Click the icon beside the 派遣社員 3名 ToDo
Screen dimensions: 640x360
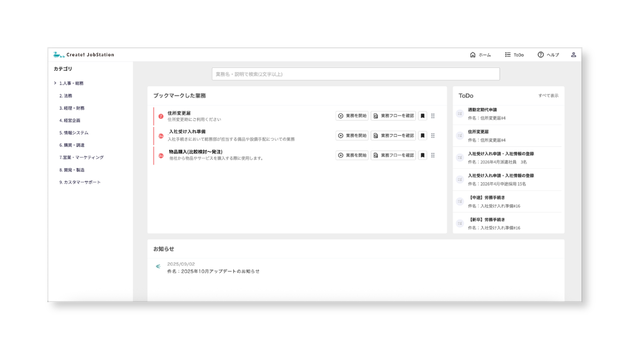pyautogui.click(x=460, y=158)
